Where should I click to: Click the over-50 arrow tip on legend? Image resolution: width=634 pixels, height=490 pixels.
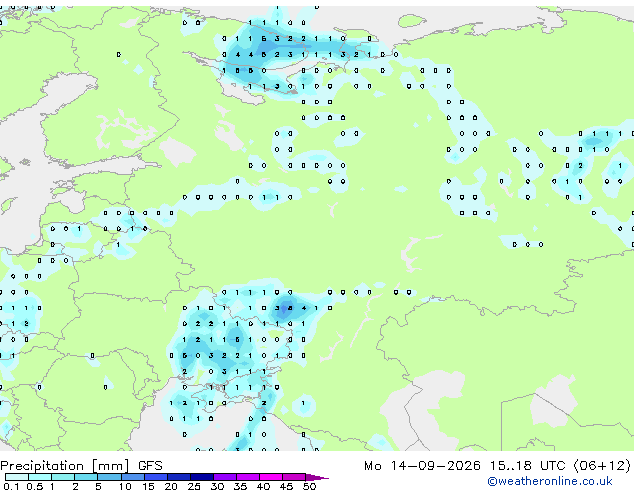(317, 477)
